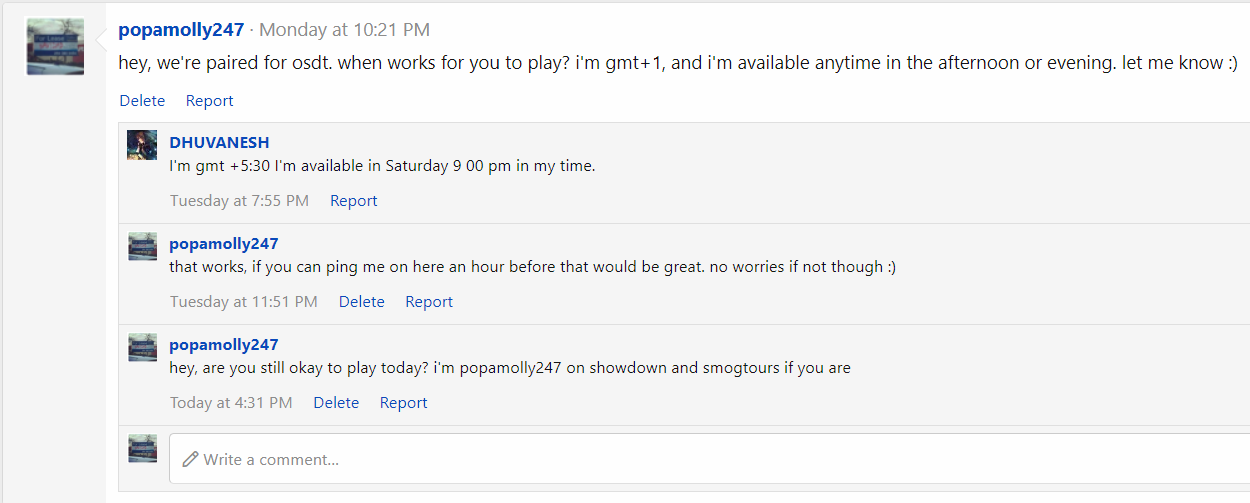Focus the Write a comment field
The image size is (1250, 503).
click(709, 459)
